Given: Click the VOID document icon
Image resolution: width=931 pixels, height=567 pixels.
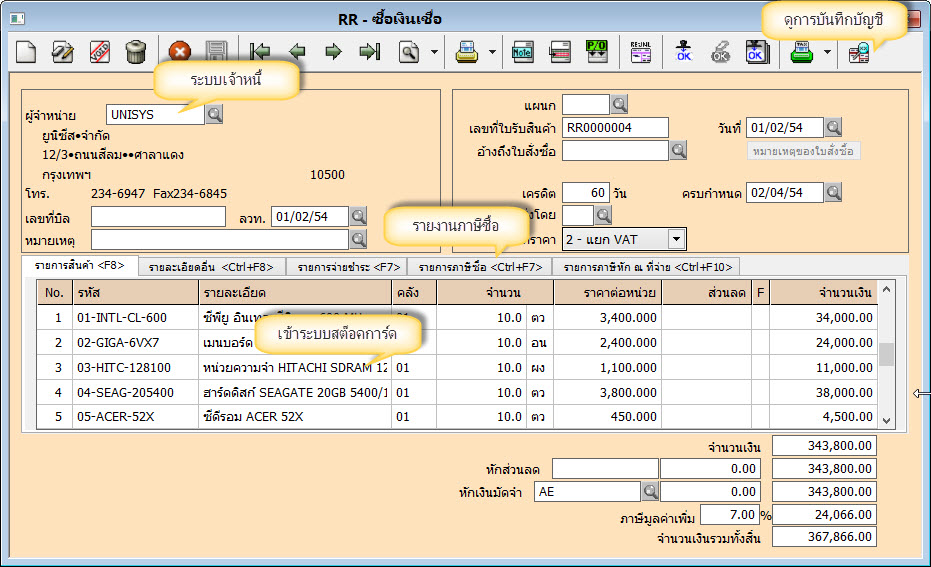Looking at the screenshot, I should 99,52.
